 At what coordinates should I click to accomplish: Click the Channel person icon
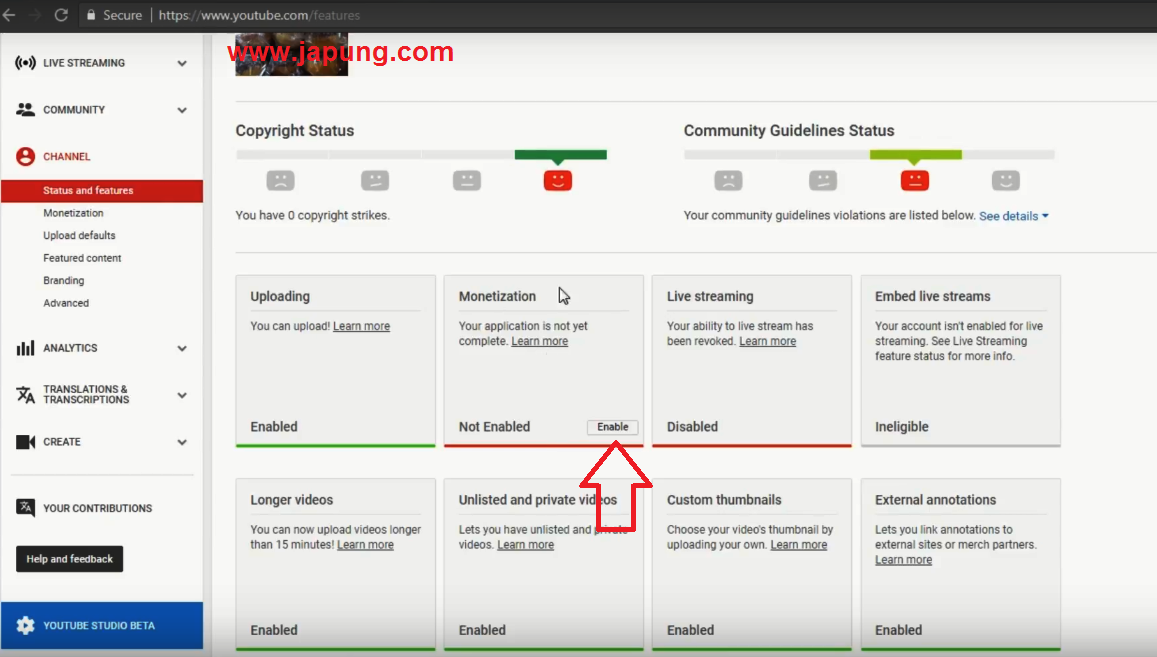coord(25,156)
